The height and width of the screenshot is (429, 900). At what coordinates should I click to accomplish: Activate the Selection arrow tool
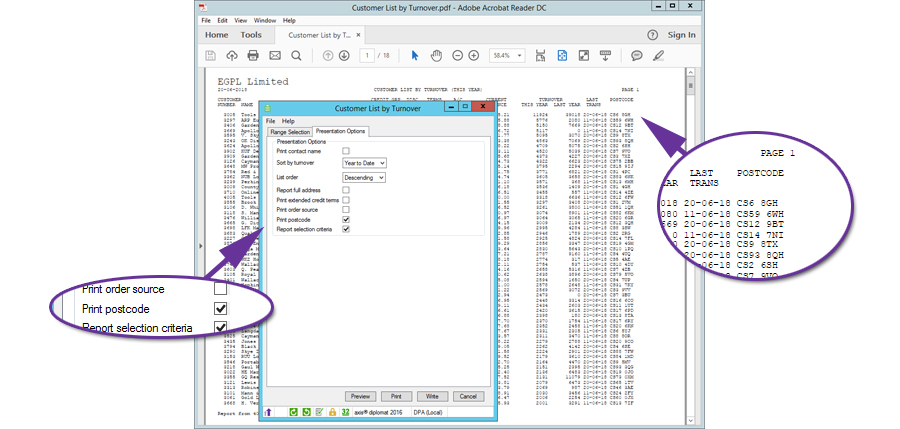click(415, 56)
